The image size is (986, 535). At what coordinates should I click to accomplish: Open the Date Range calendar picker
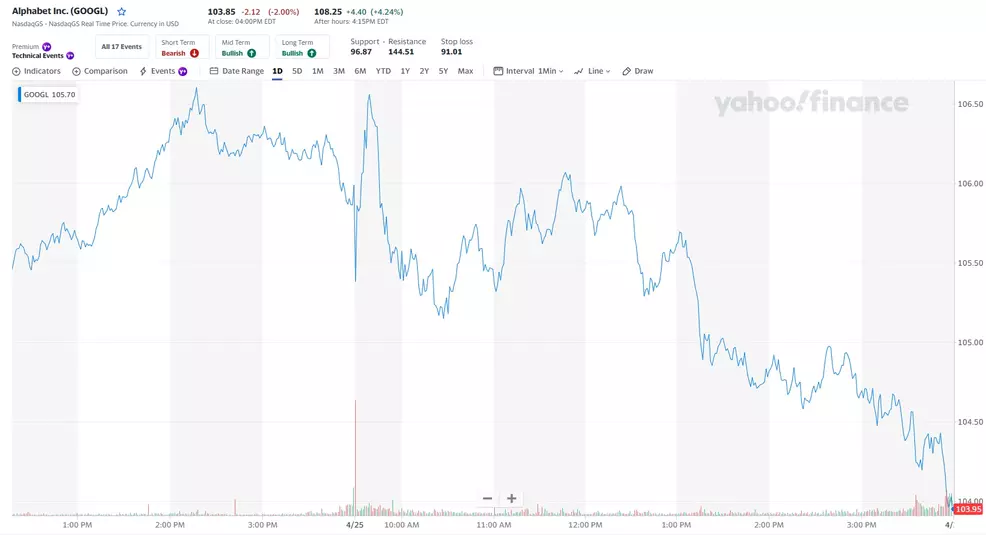[x=237, y=71]
